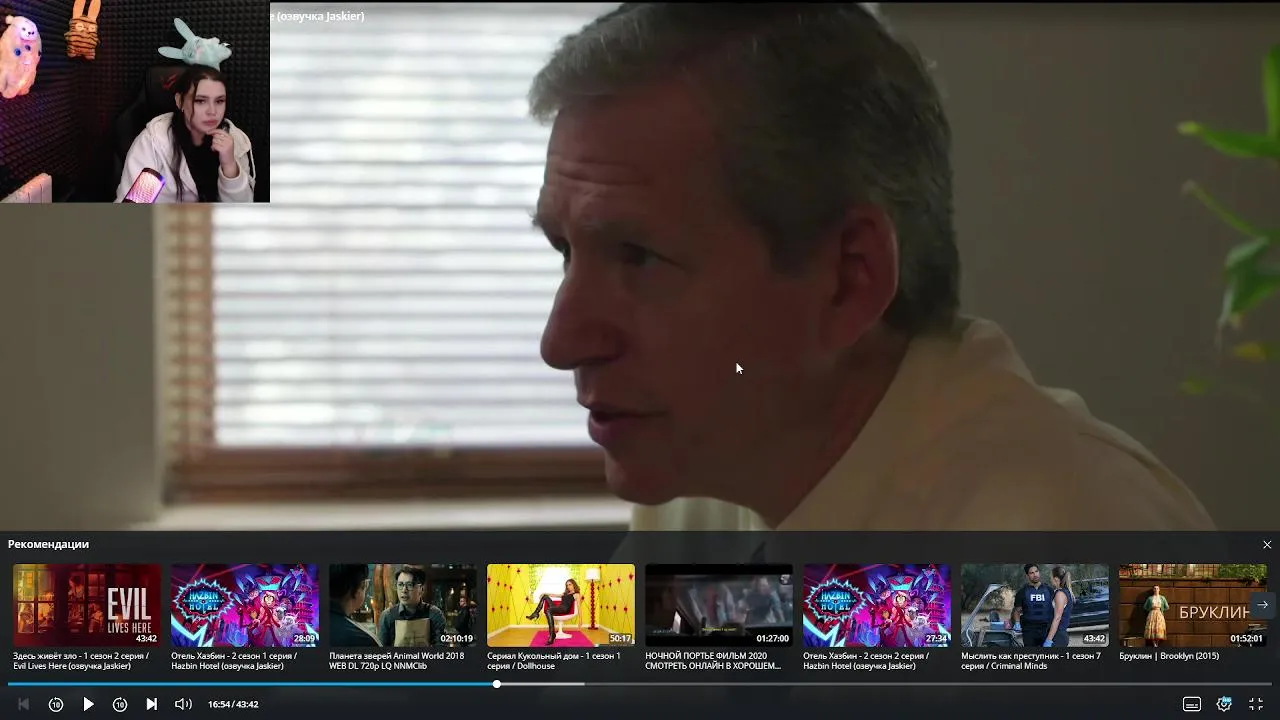Play the paused video
1280x720 pixels.
coord(88,704)
